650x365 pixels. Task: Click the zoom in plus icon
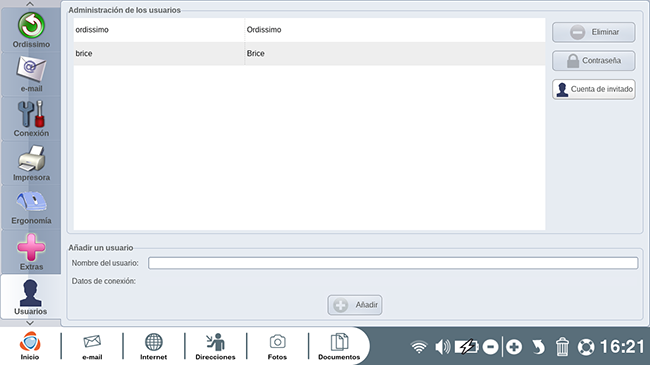point(514,346)
